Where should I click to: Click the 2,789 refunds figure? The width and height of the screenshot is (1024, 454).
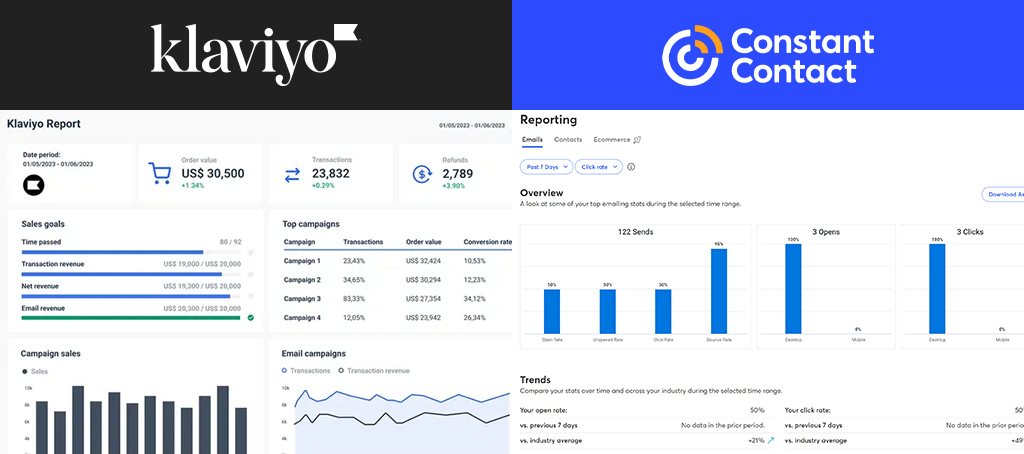tap(458, 174)
